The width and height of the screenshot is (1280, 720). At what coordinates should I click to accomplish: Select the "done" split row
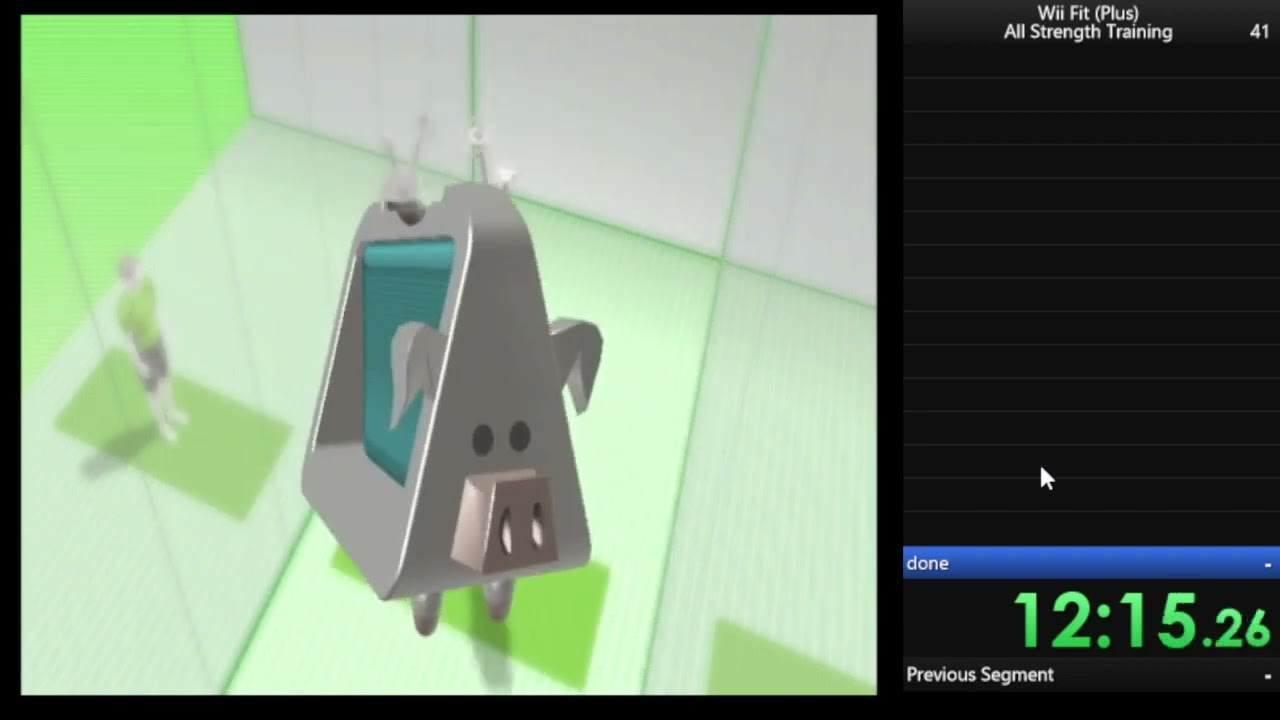click(1091, 563)
